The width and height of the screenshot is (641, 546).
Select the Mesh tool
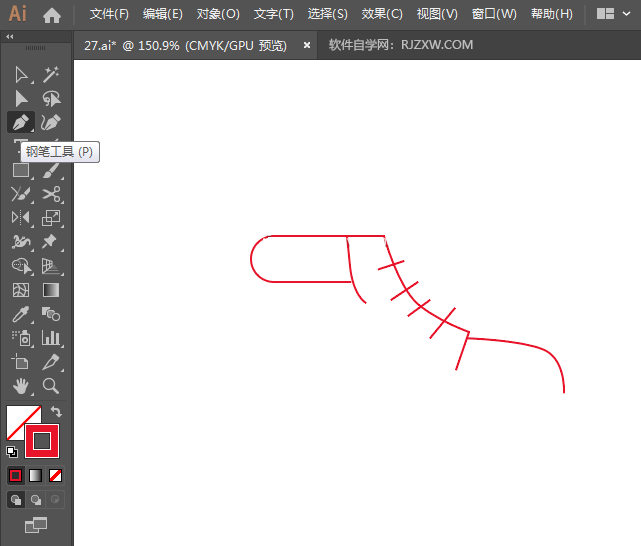coord(21,290)
